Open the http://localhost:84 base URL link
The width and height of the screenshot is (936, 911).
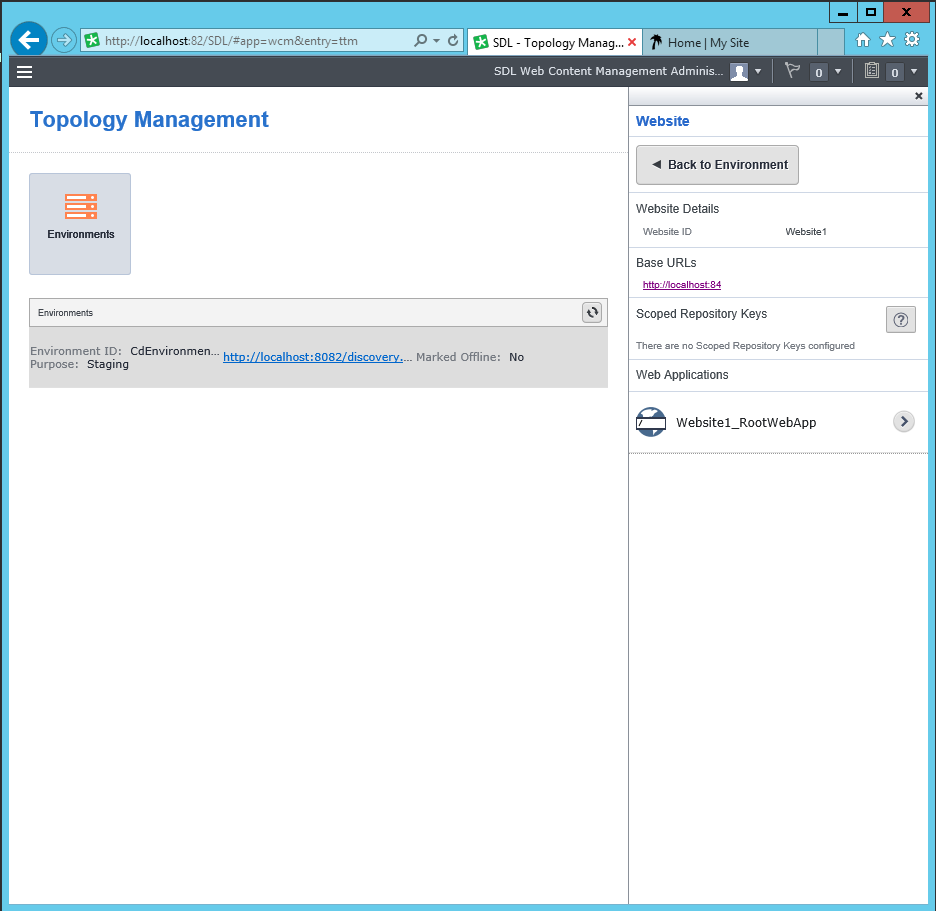tap(681, 285)
